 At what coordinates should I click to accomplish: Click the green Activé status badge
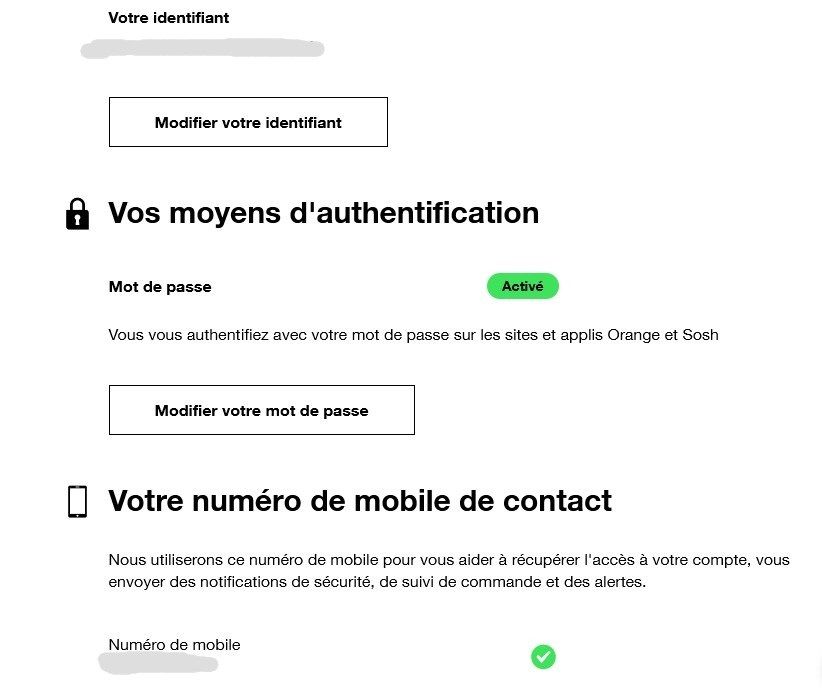(x=522, y=287)
